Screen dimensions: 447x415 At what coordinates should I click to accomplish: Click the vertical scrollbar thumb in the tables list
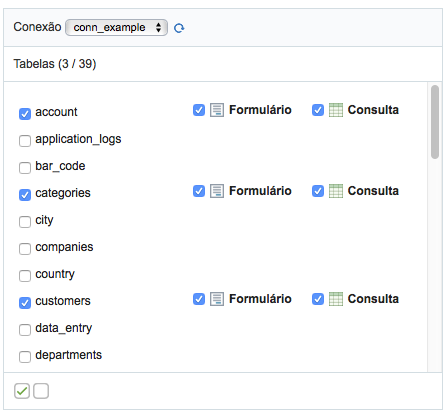pos(435,122)
